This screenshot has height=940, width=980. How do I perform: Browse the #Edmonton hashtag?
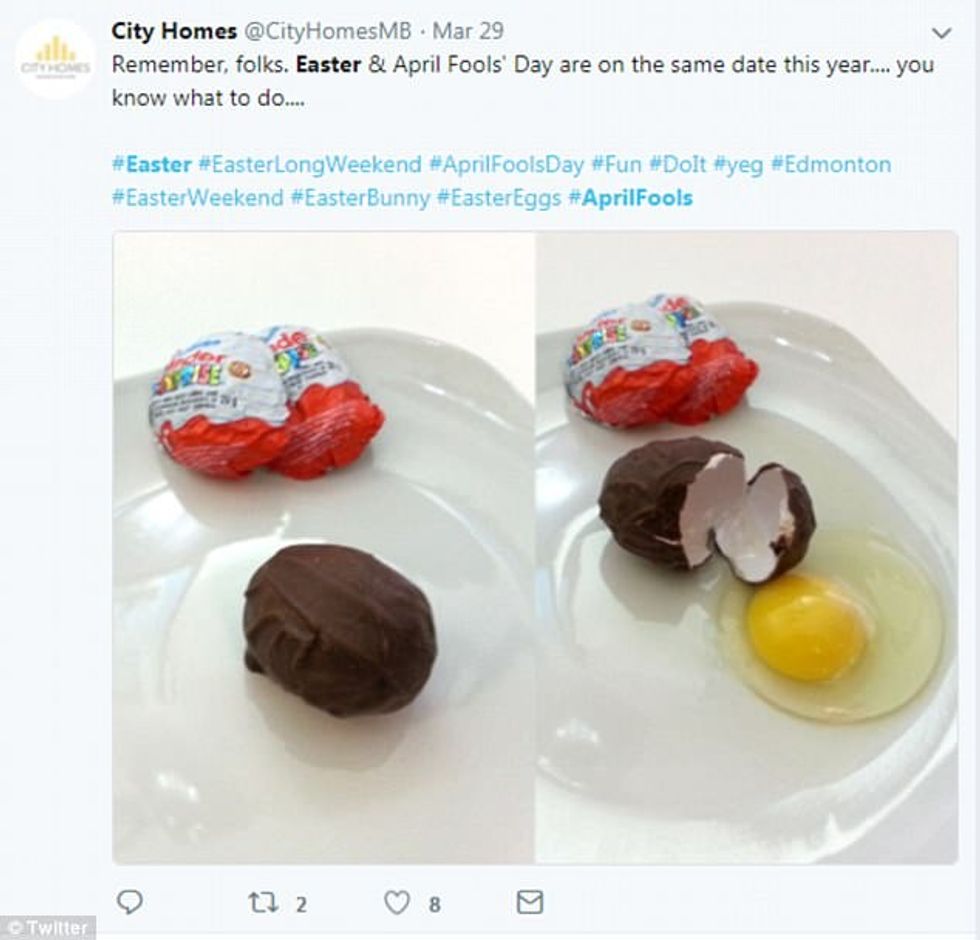(x=831, y=164)
